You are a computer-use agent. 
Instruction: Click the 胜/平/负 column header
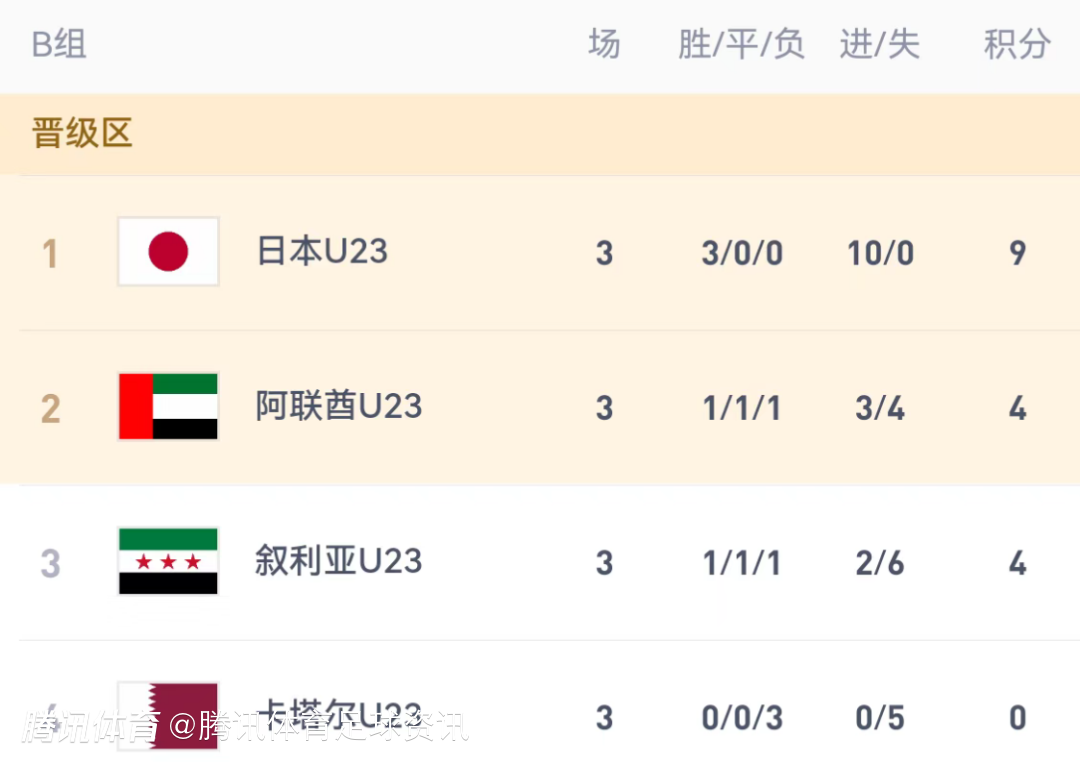tap(741, 45)
